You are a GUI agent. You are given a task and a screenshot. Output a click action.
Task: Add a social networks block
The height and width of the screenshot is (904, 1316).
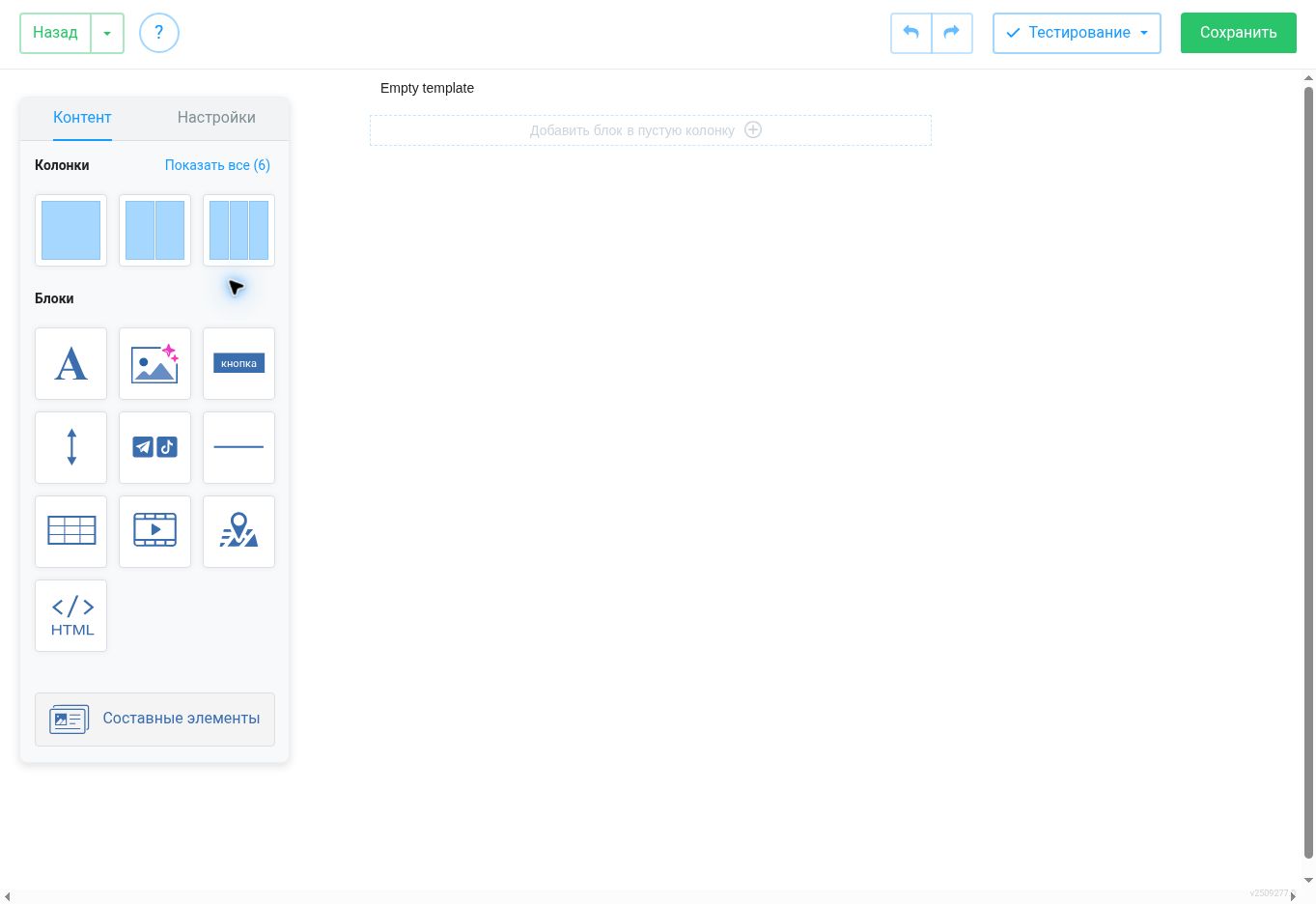point(154,447)
